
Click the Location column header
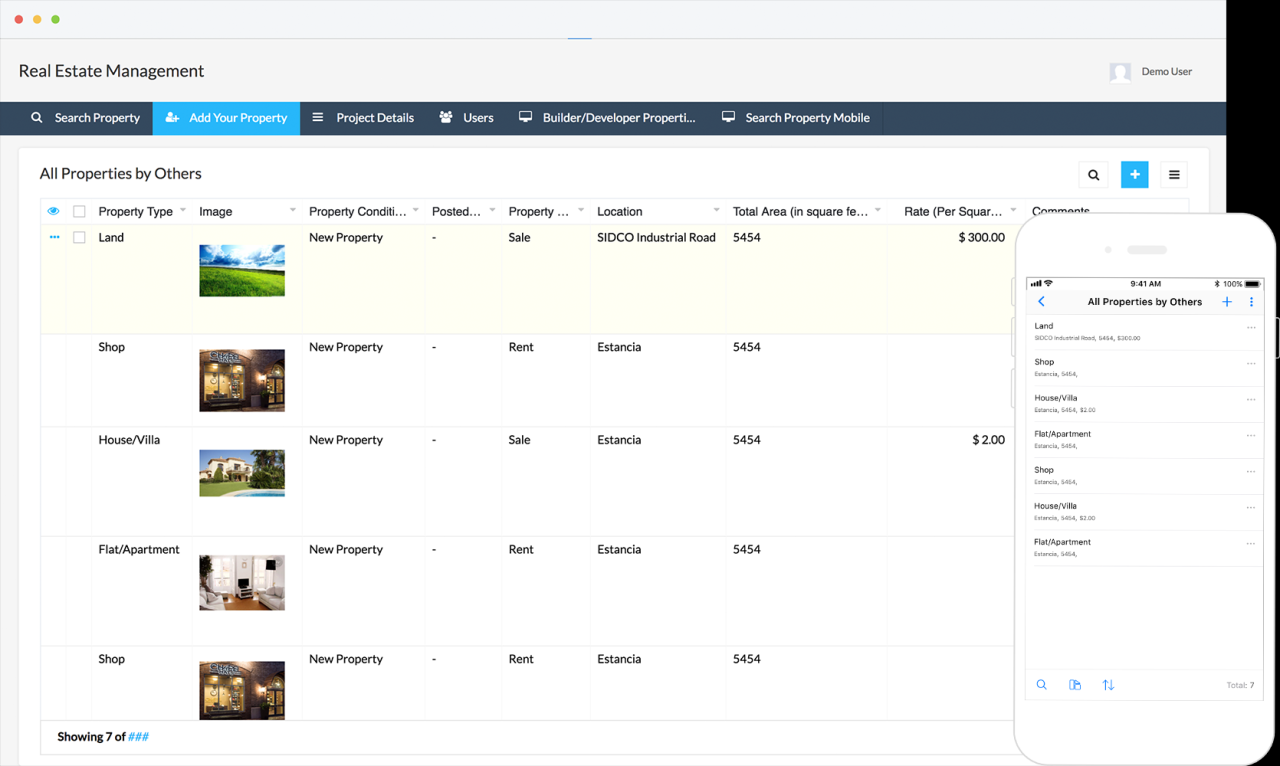pyautogui.click(x=620, y=212)
